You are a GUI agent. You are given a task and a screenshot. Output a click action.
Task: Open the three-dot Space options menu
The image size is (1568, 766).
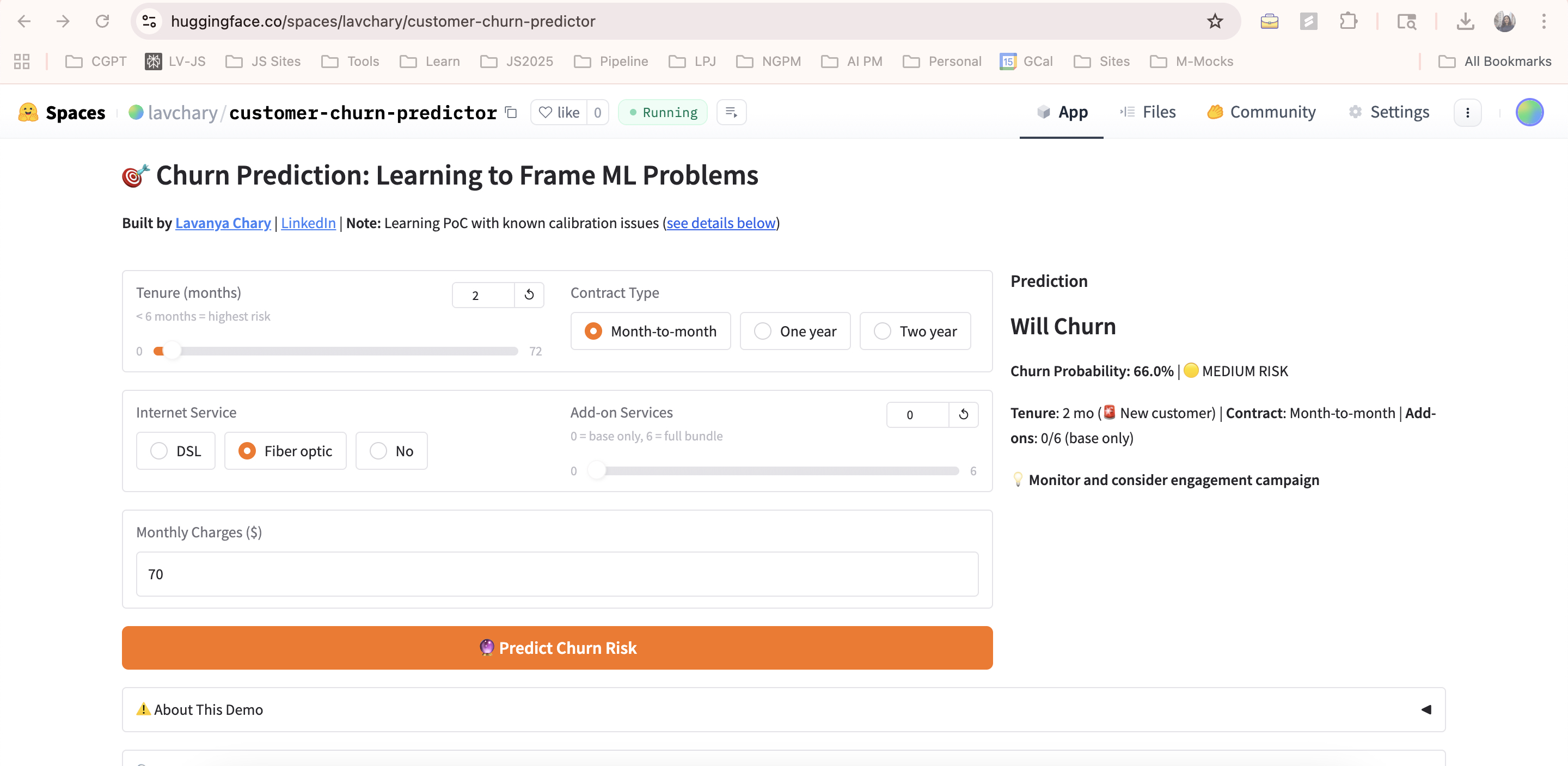click(1468, 112)
